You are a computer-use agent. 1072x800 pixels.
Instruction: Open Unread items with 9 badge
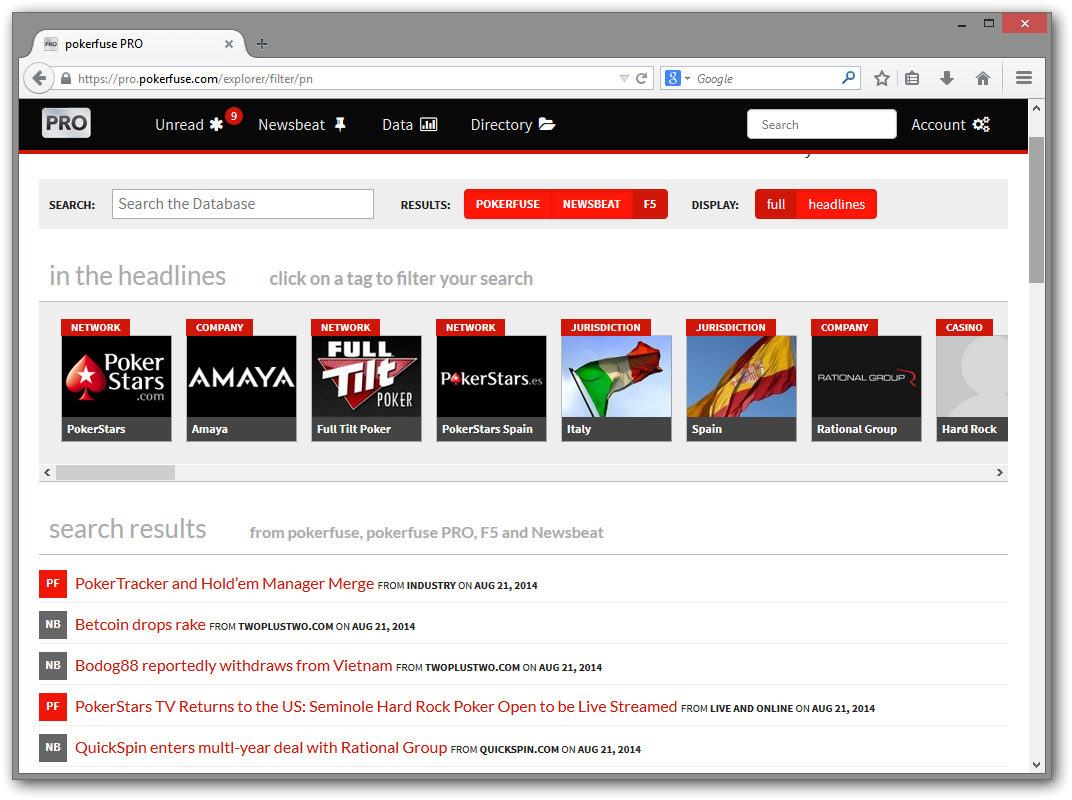click(x=198, y=123)
